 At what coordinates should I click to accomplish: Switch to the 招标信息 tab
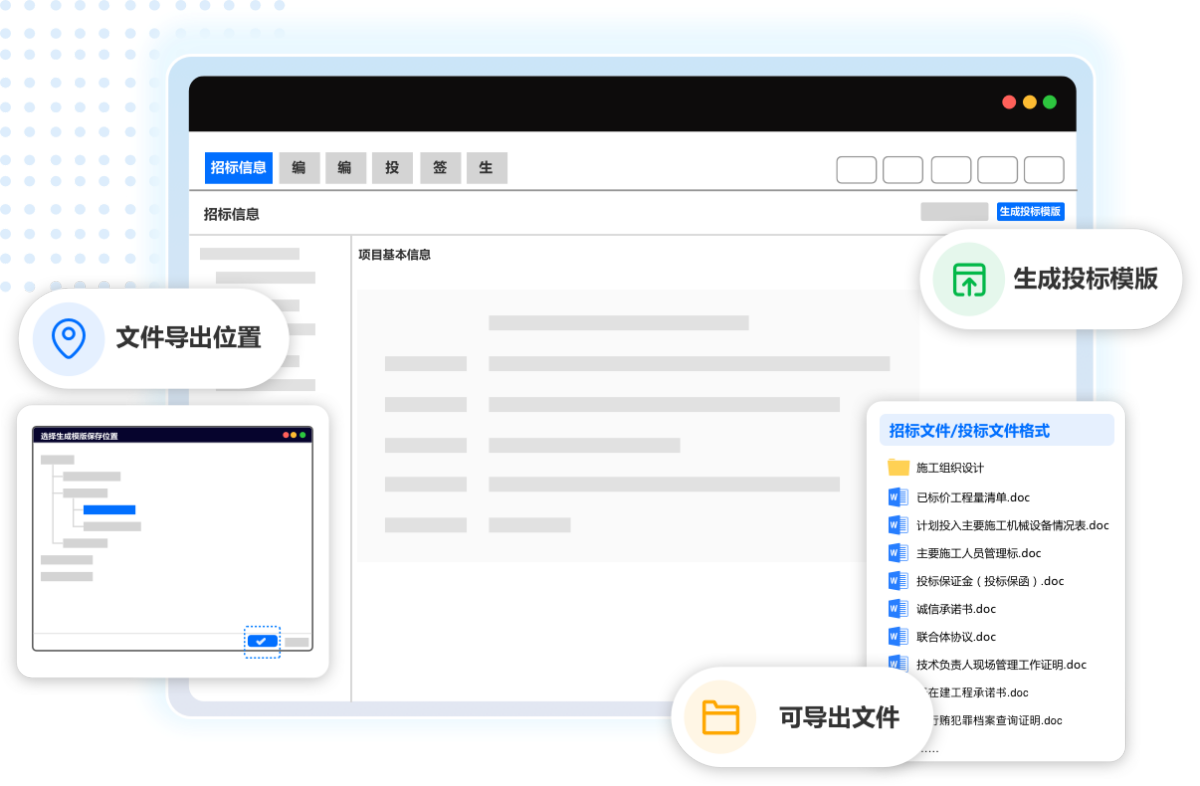pyautogui.click(x=239, y=168)
